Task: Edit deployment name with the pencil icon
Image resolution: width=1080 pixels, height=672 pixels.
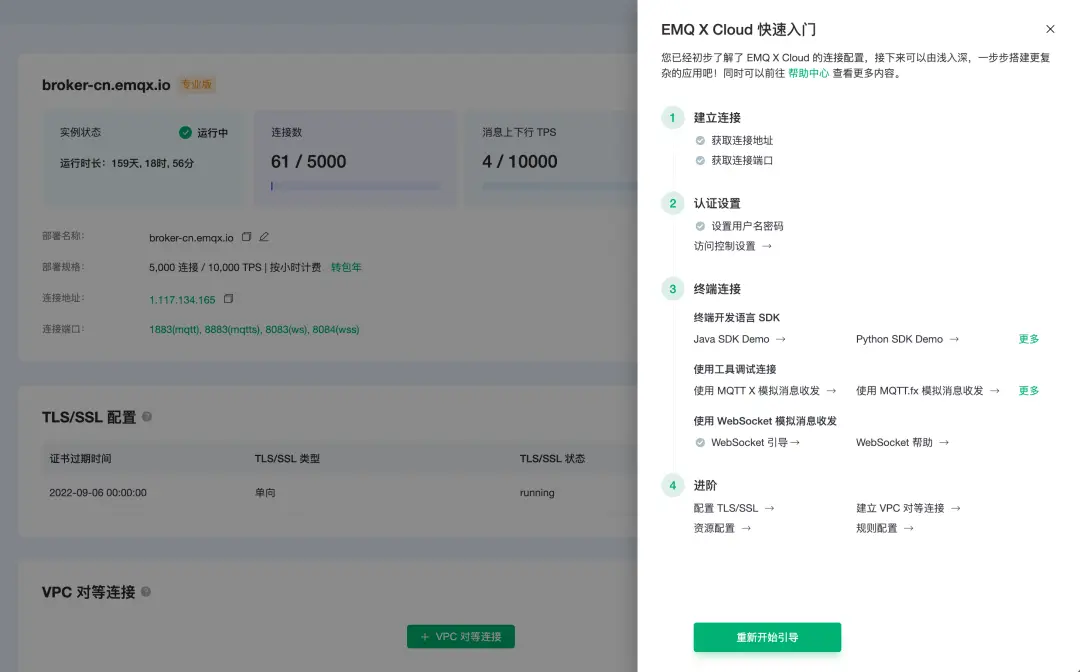Action: (x=263, y=237)
